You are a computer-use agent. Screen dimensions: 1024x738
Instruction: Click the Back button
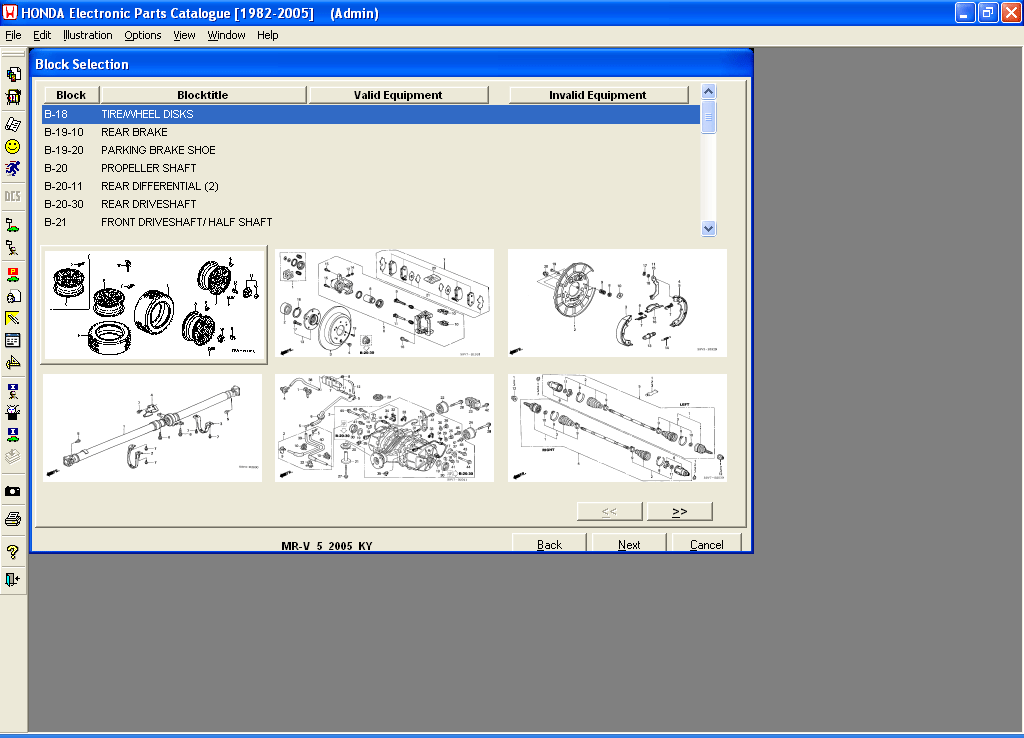(x=549, y=543)
